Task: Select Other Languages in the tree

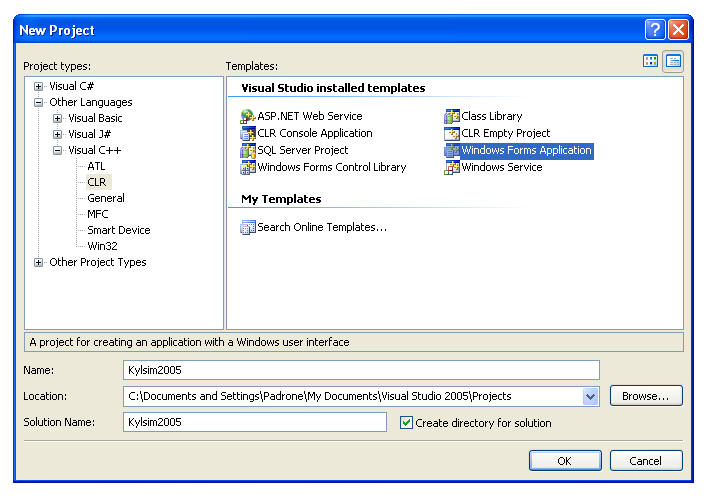Action: point(91,103)
